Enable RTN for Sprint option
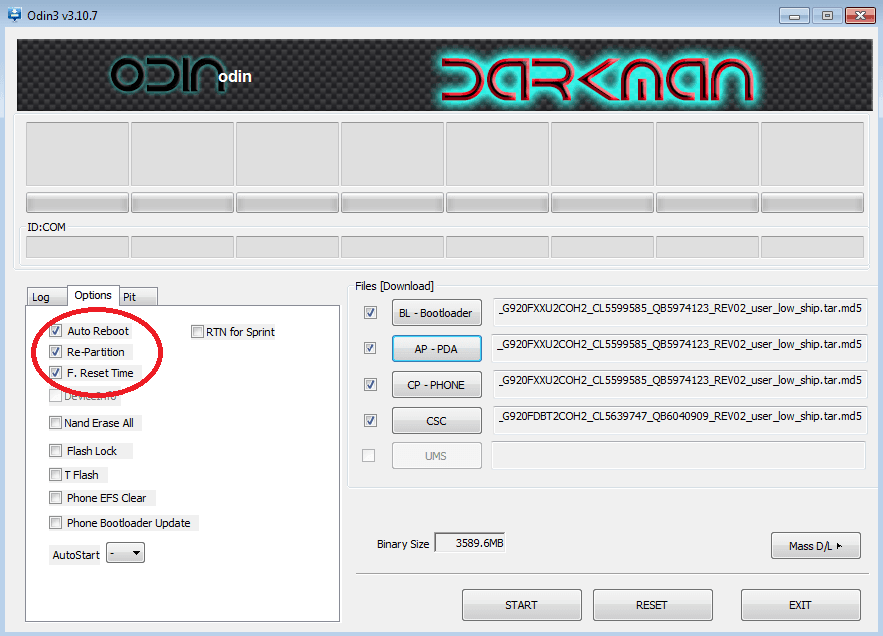This screenshot has height=636, width=883. tap(197, 331)
